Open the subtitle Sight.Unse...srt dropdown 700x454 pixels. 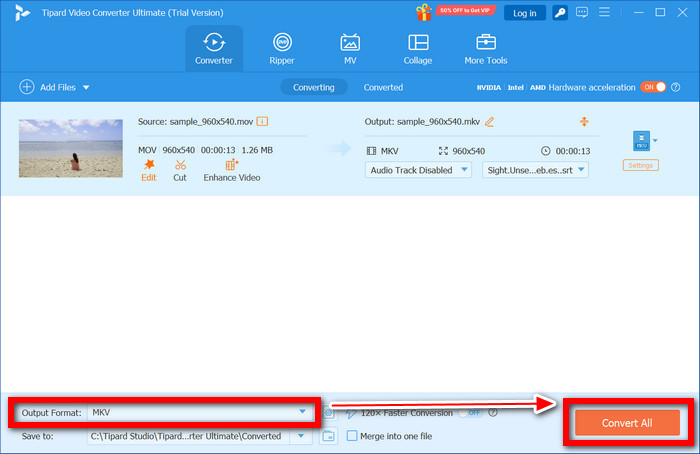coord(535,170)
